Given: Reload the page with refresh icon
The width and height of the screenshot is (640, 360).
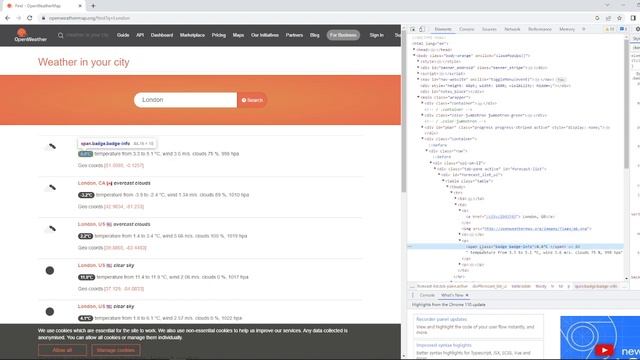Looking at the screenshot, I should point(30,18).
